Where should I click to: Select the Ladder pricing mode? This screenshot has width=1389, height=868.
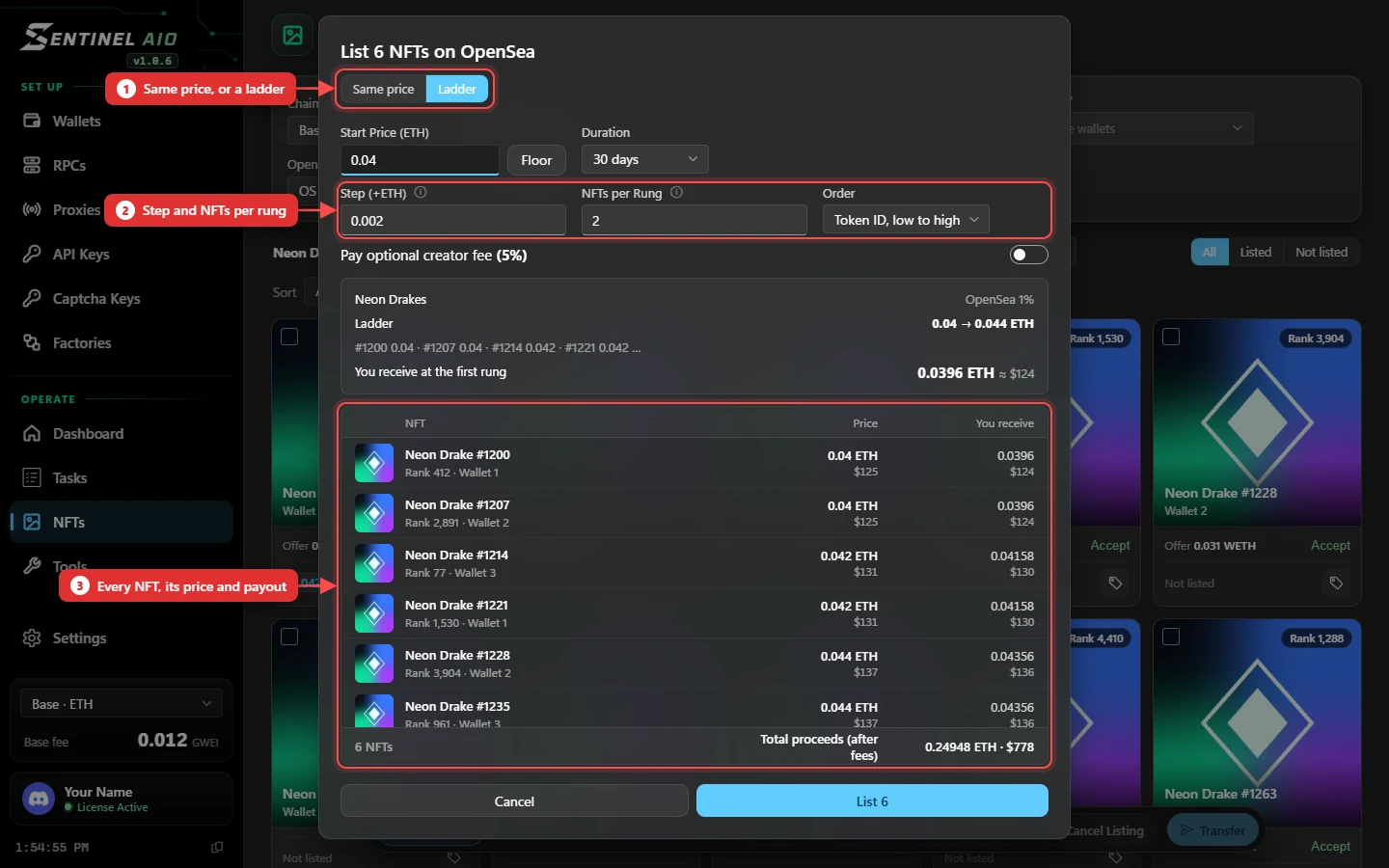tap(457, 89)
